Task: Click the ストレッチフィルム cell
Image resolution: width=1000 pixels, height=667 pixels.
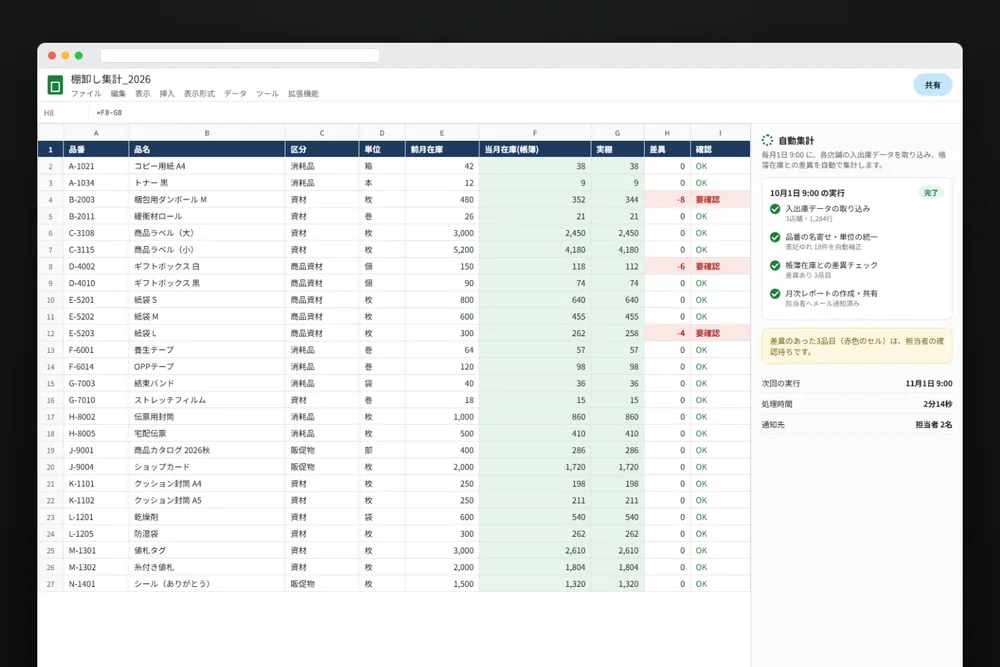Action: pyautogui.click(x=207, y=400)
